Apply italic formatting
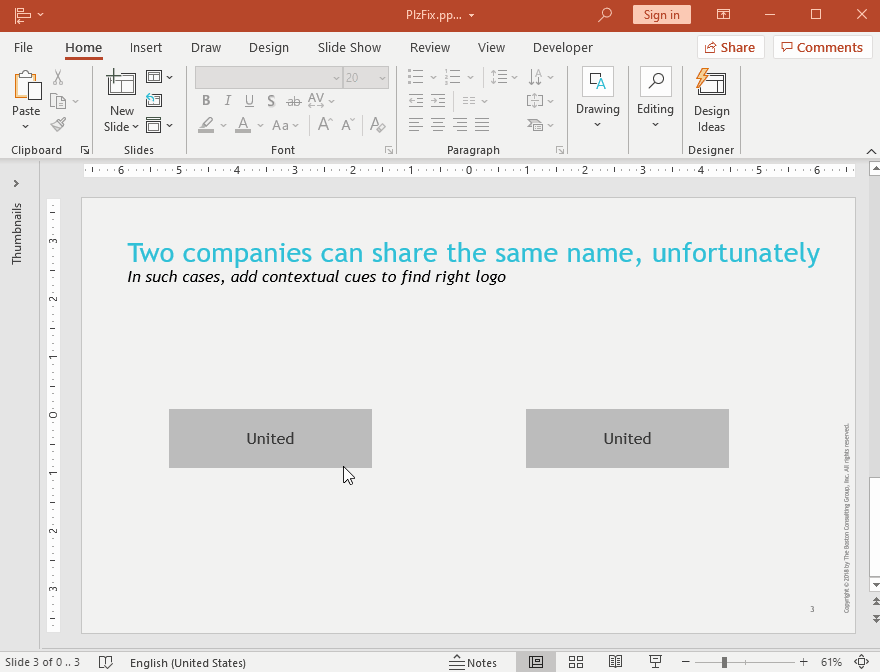Viewport: 880px width, 672px height. point(227,100)
